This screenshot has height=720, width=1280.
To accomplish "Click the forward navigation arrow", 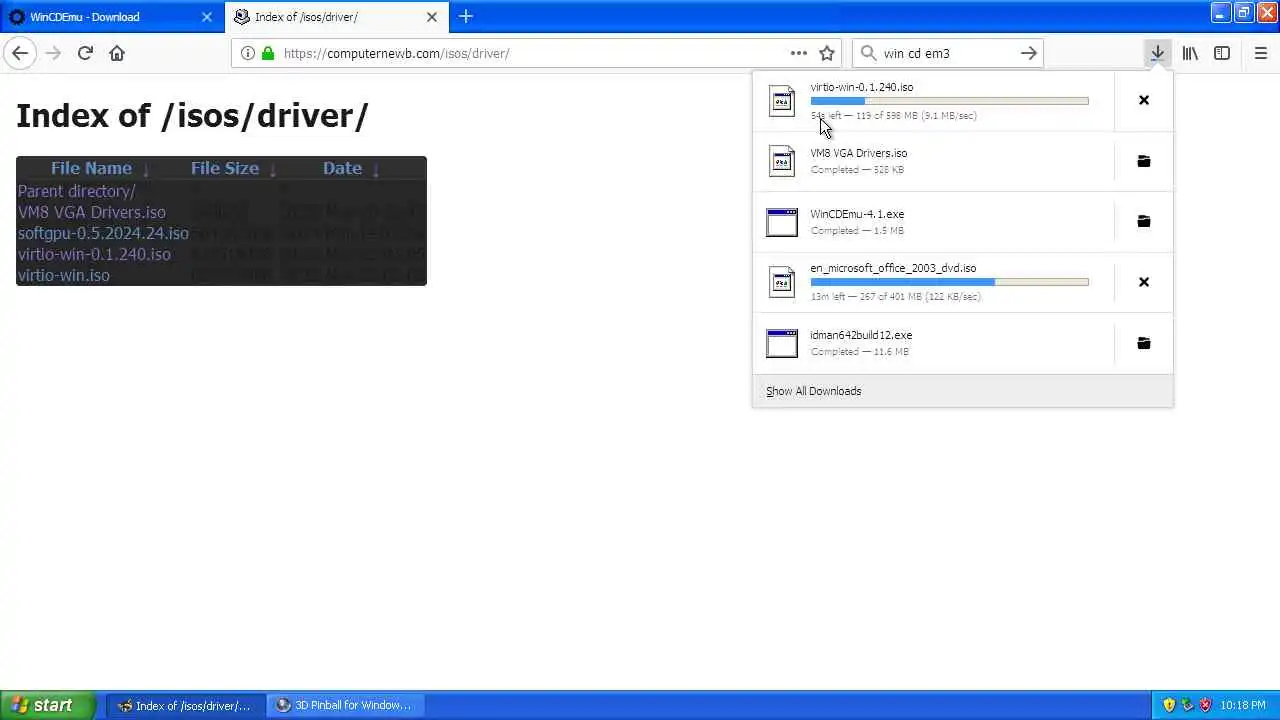I will (x=53, y=53).
